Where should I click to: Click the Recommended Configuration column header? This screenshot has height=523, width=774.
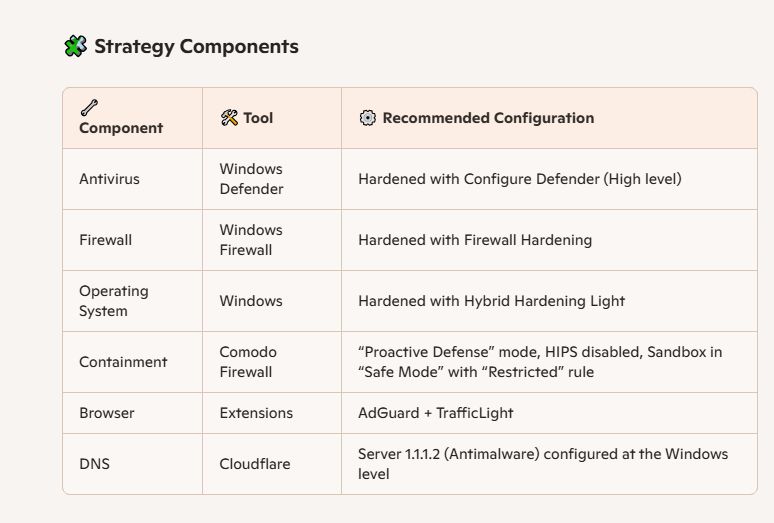488,118
